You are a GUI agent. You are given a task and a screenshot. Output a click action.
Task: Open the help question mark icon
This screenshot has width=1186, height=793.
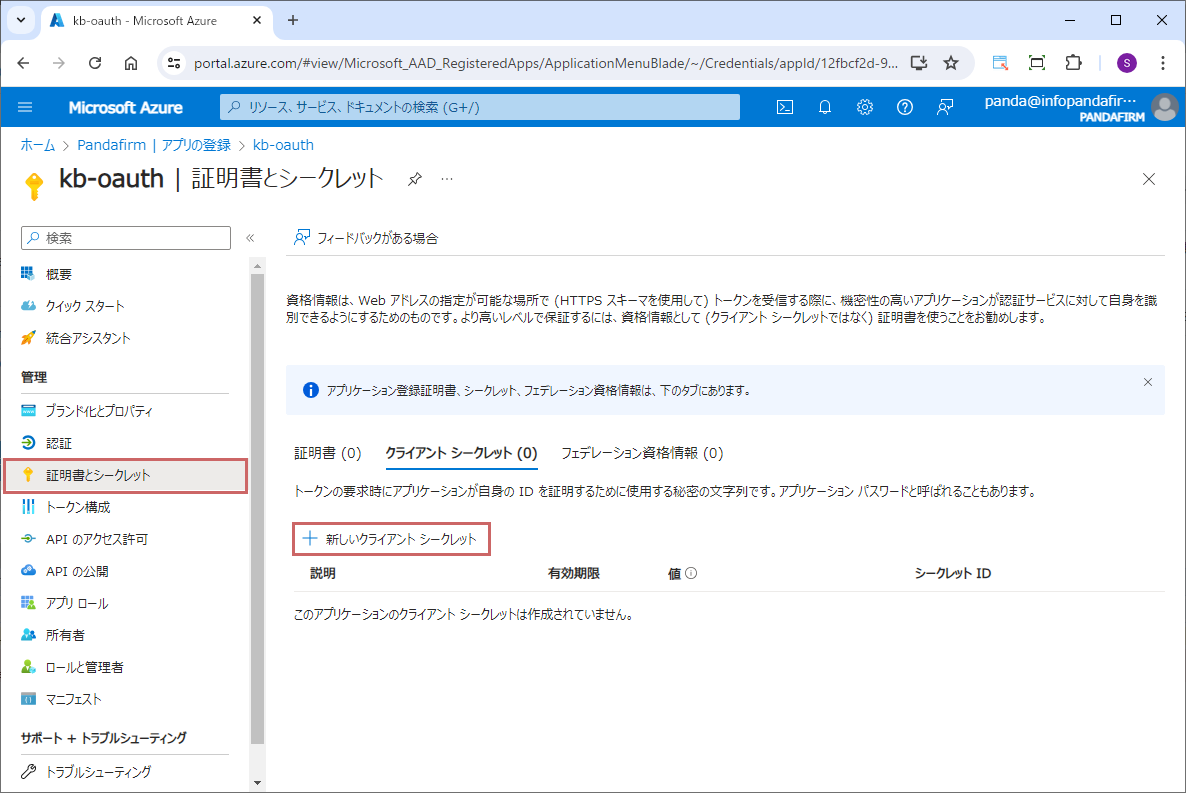905,107
